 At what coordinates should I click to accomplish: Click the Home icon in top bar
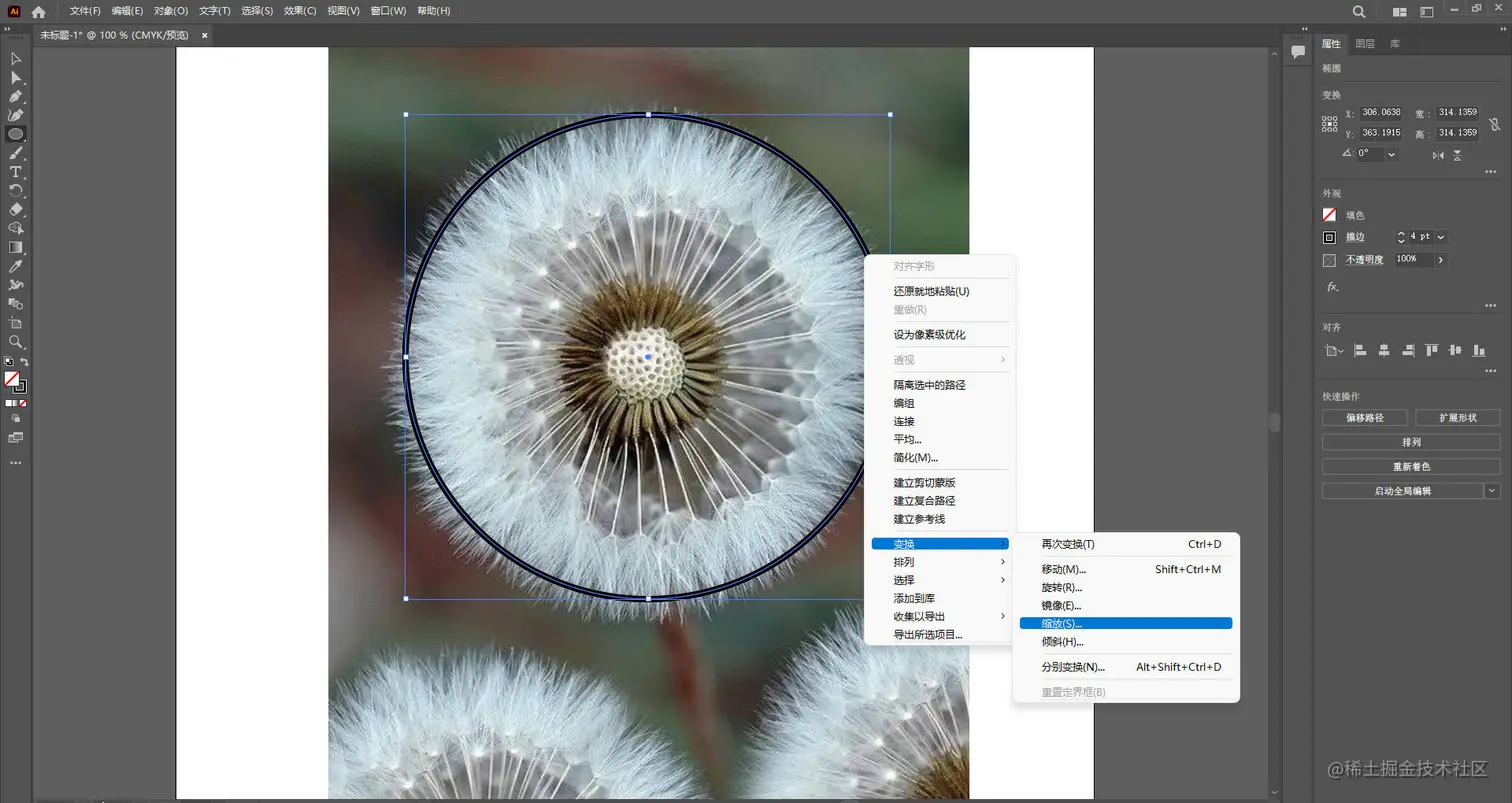click(x=38, y=11)
